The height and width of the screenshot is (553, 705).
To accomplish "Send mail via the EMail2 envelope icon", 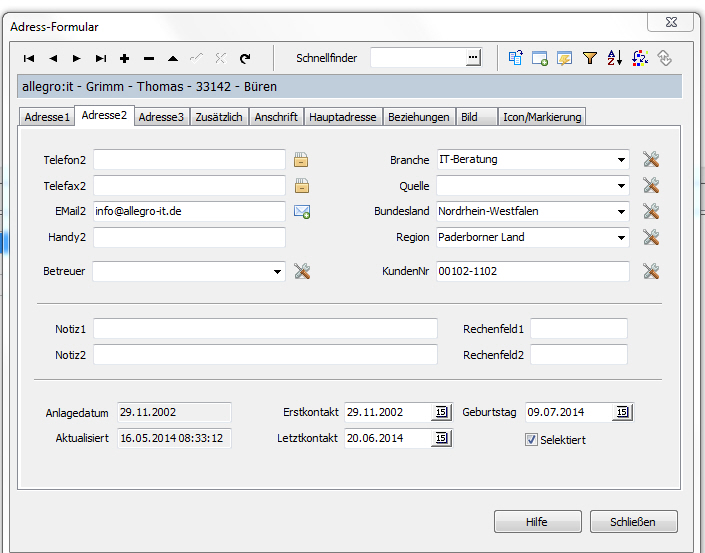I will [x=302, y=211].
